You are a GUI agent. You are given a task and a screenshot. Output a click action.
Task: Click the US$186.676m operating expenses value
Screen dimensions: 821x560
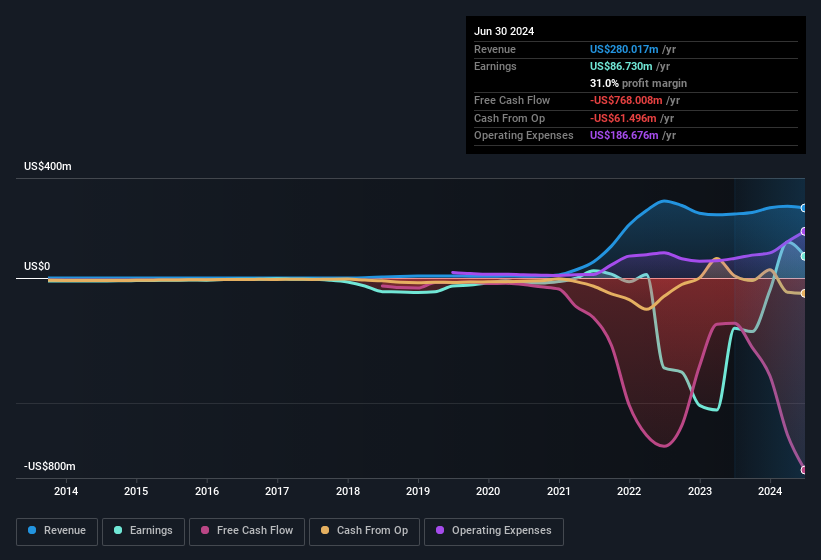coord(624,136)
